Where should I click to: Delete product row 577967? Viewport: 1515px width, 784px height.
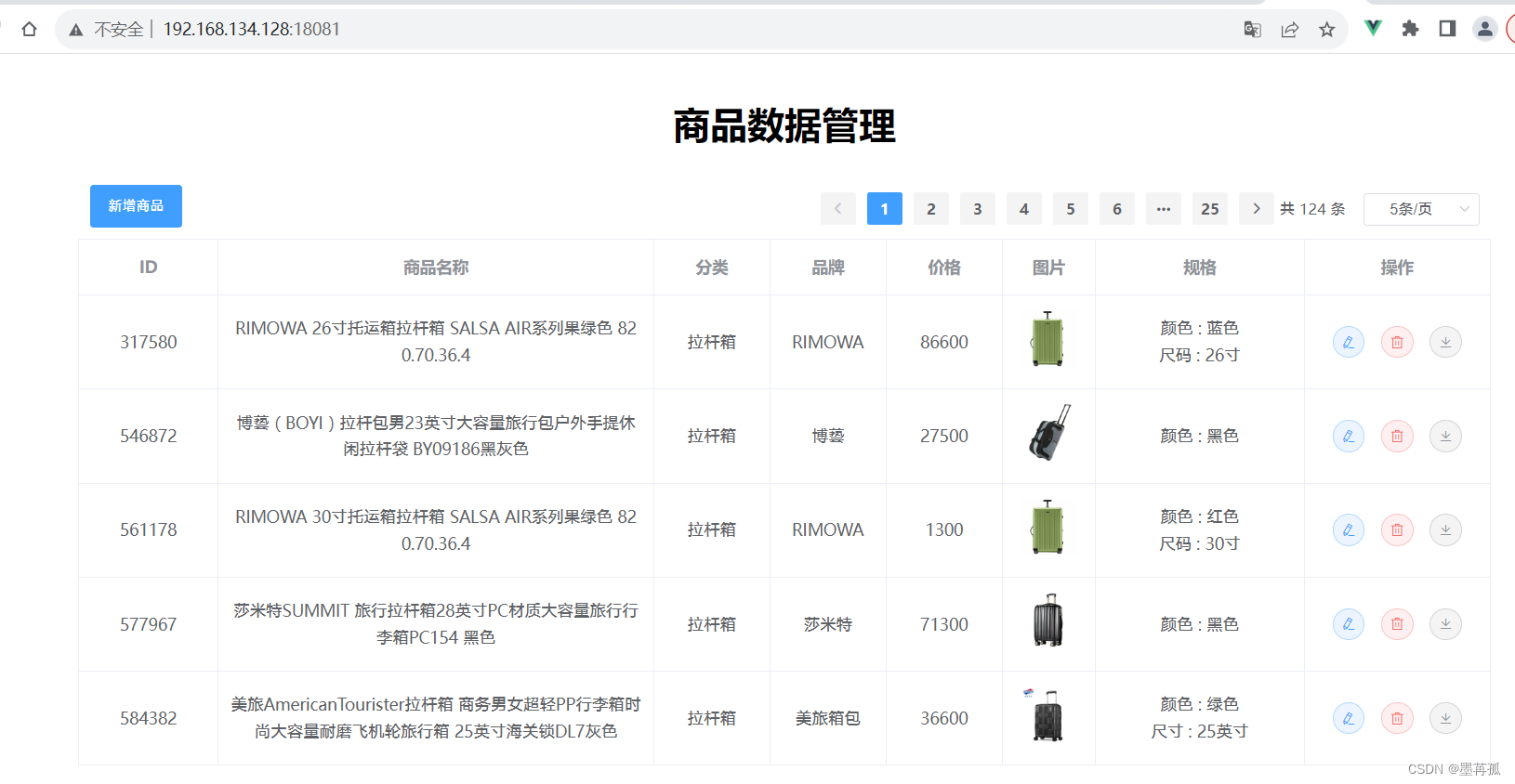[x=1397, y=624]
